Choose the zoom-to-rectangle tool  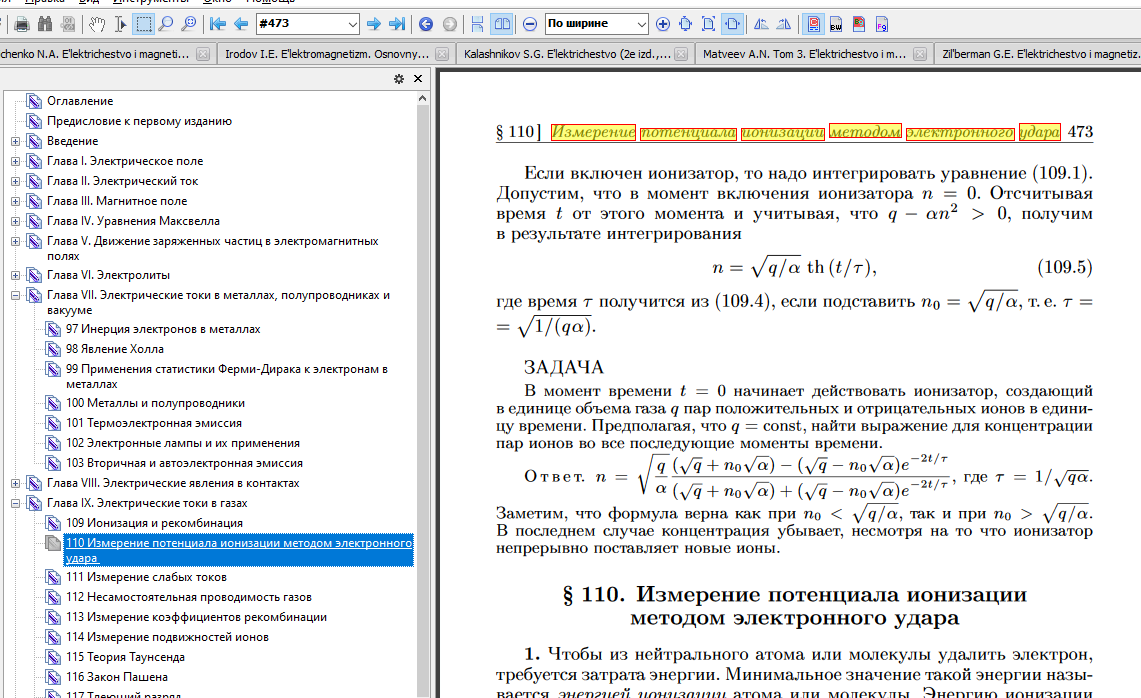tap(189, 24)
